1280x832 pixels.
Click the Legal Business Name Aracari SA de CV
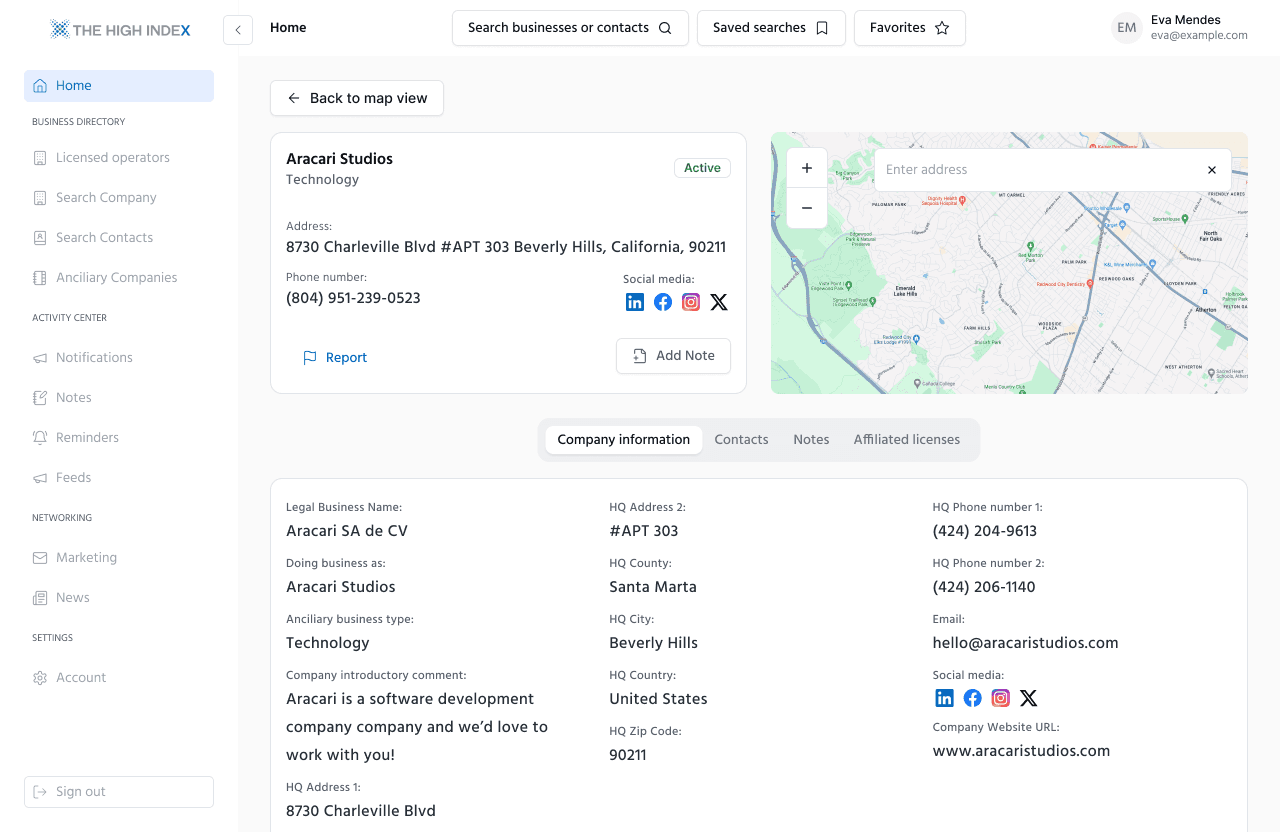tap(347, 531)
